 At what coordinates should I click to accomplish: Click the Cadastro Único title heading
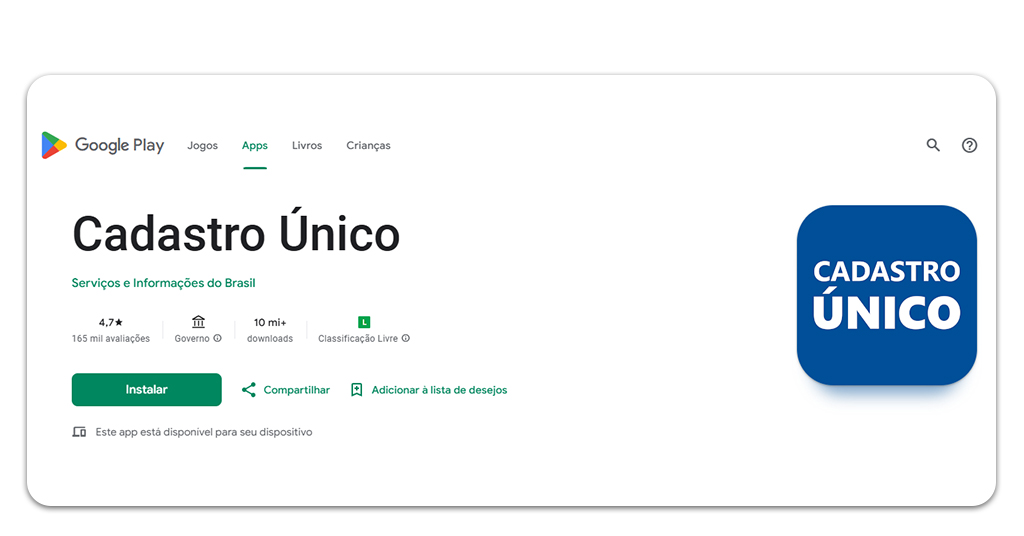[236, 234]
